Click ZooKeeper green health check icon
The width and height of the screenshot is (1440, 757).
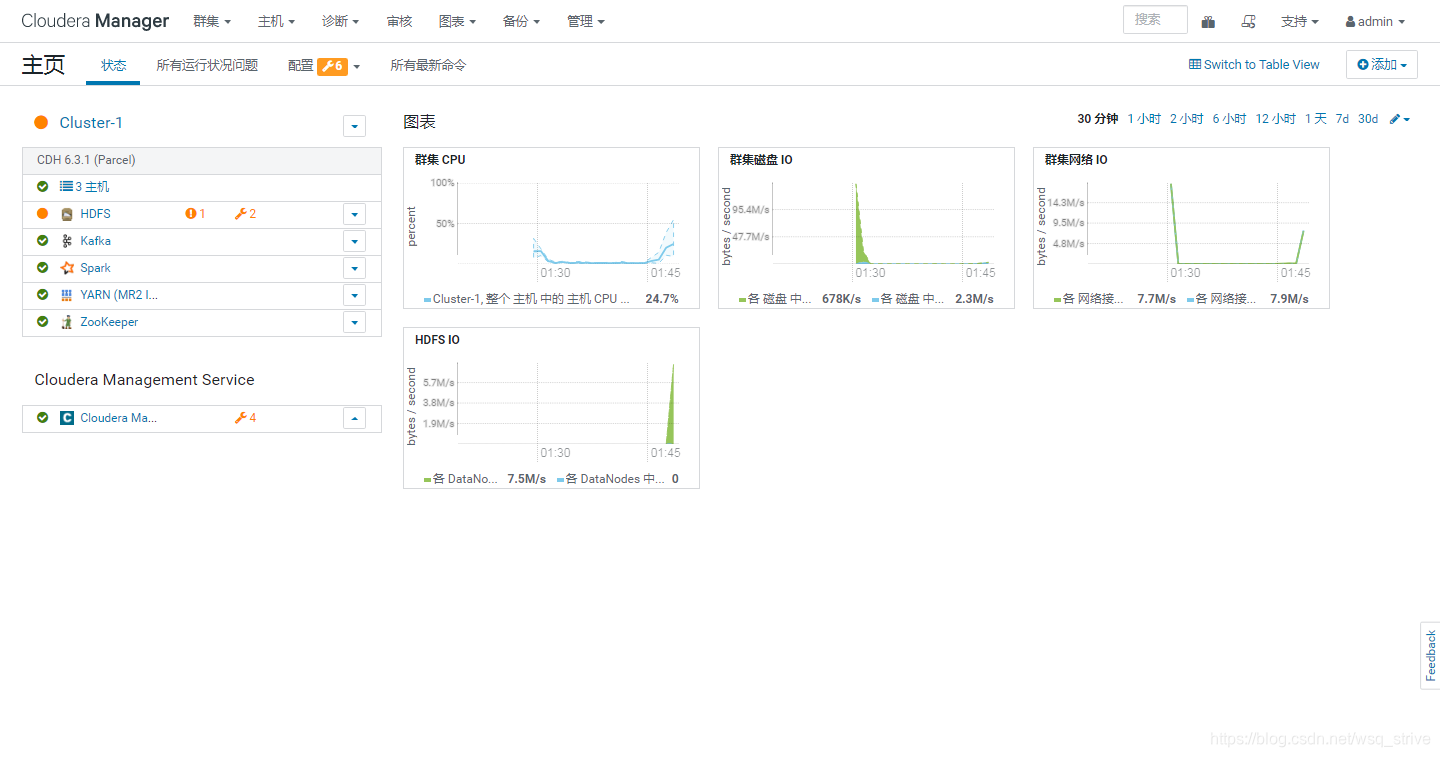(x=42, y=322)
